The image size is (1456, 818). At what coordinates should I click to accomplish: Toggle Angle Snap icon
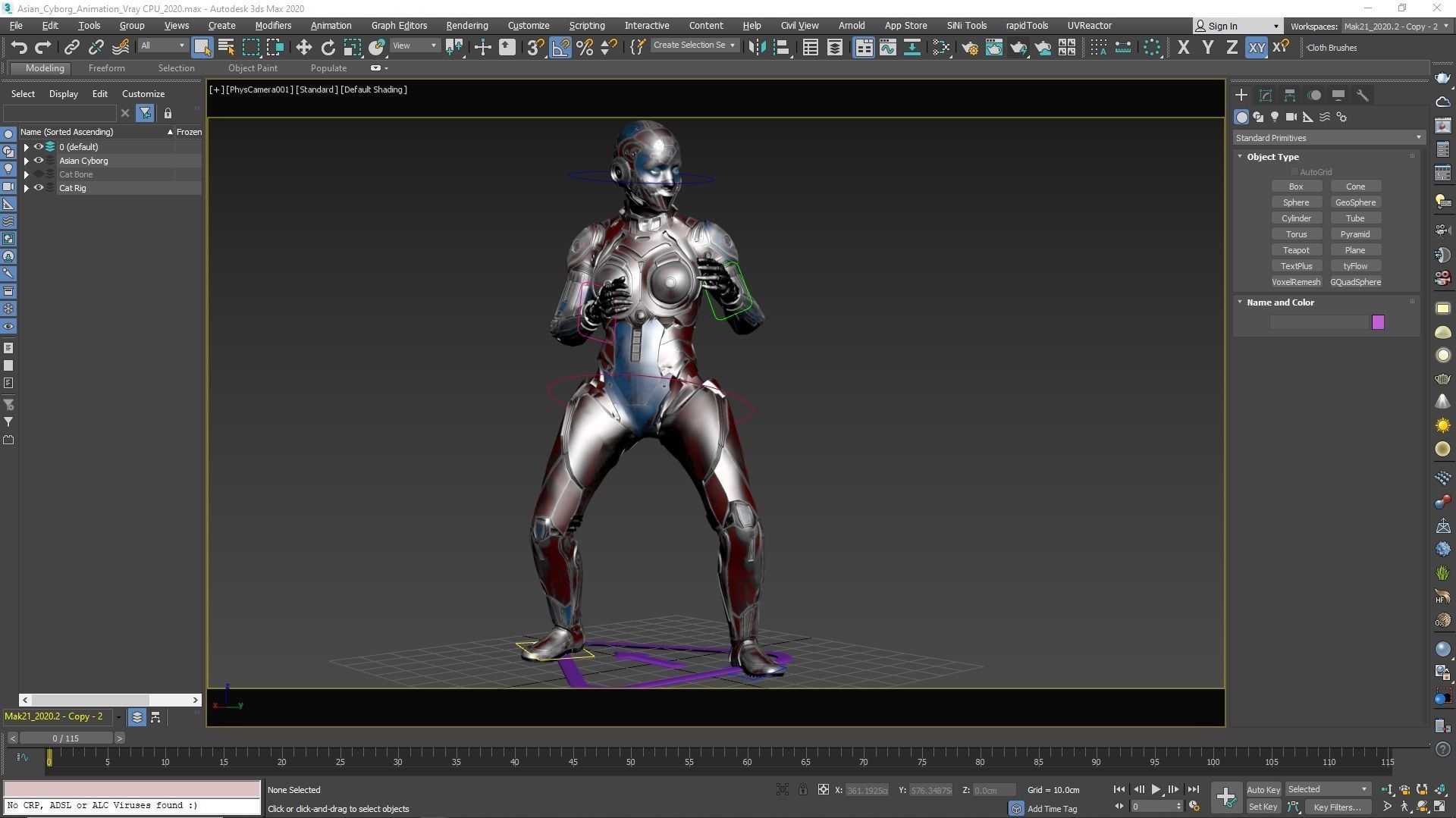click(x=560, y=48)
